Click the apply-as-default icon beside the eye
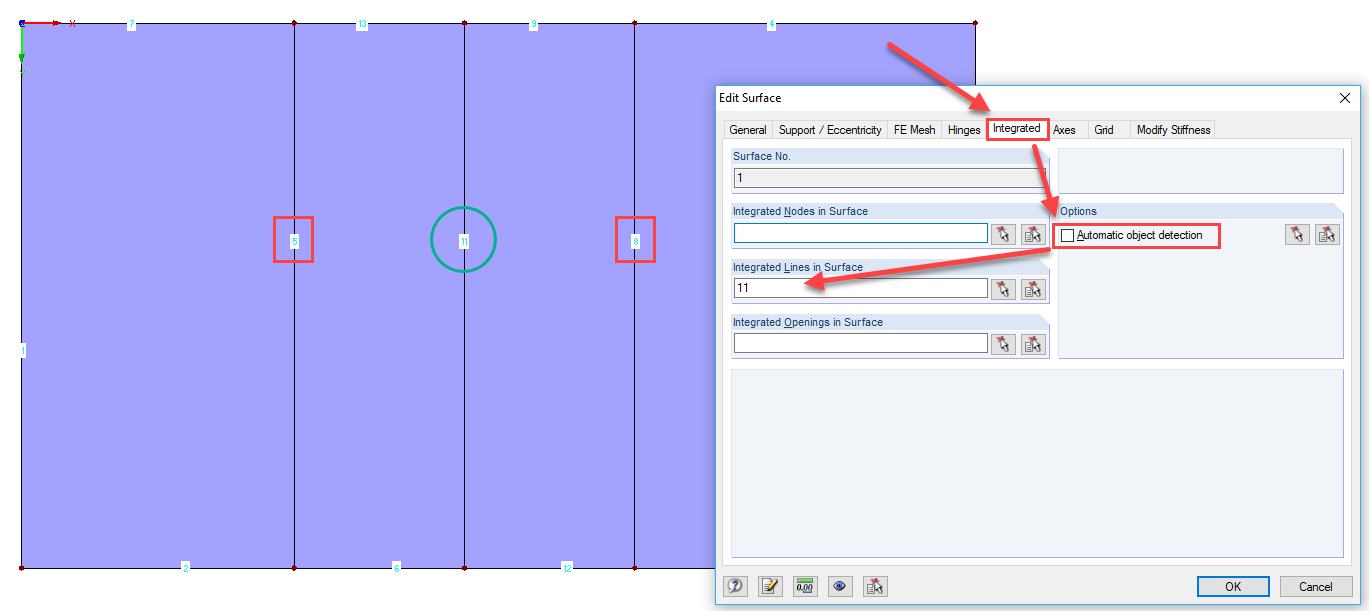 pyautogui.click(x=874, y=586)
